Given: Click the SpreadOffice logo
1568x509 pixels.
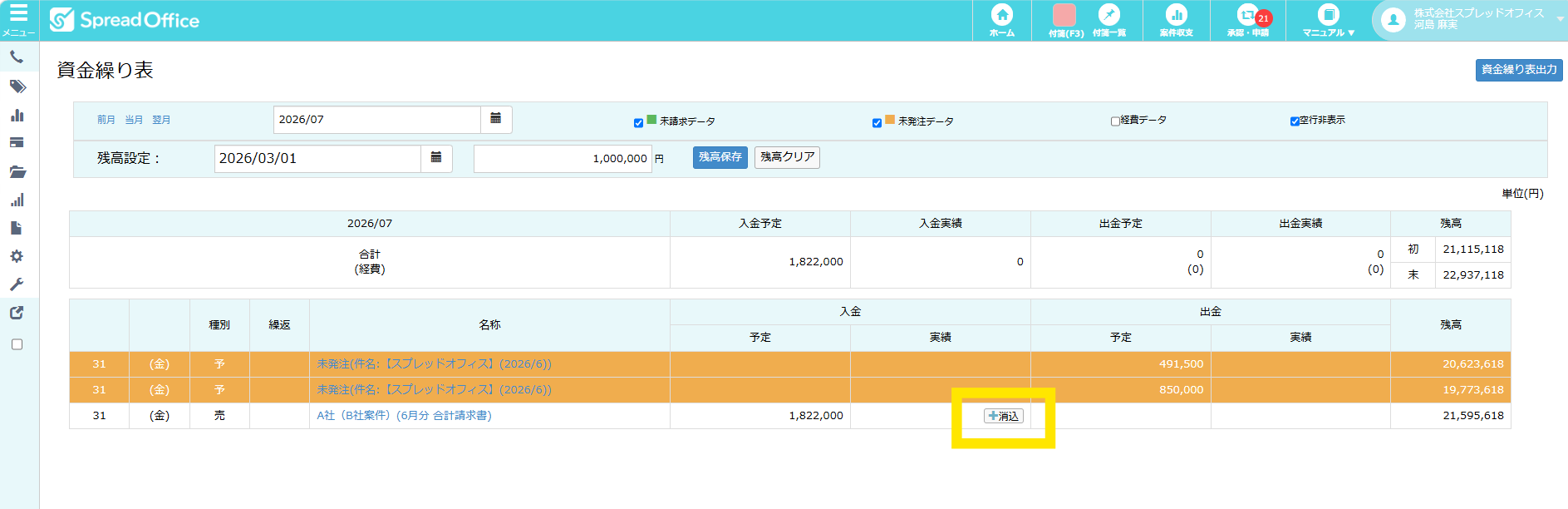Looking at the screenshot, I should pos(125,20).
